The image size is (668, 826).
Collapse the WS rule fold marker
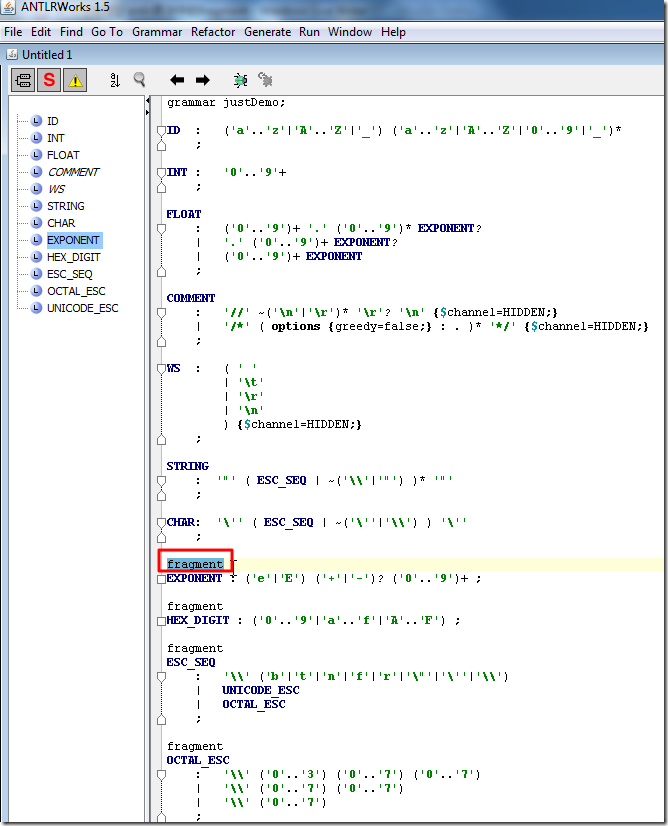click(162, 369)
